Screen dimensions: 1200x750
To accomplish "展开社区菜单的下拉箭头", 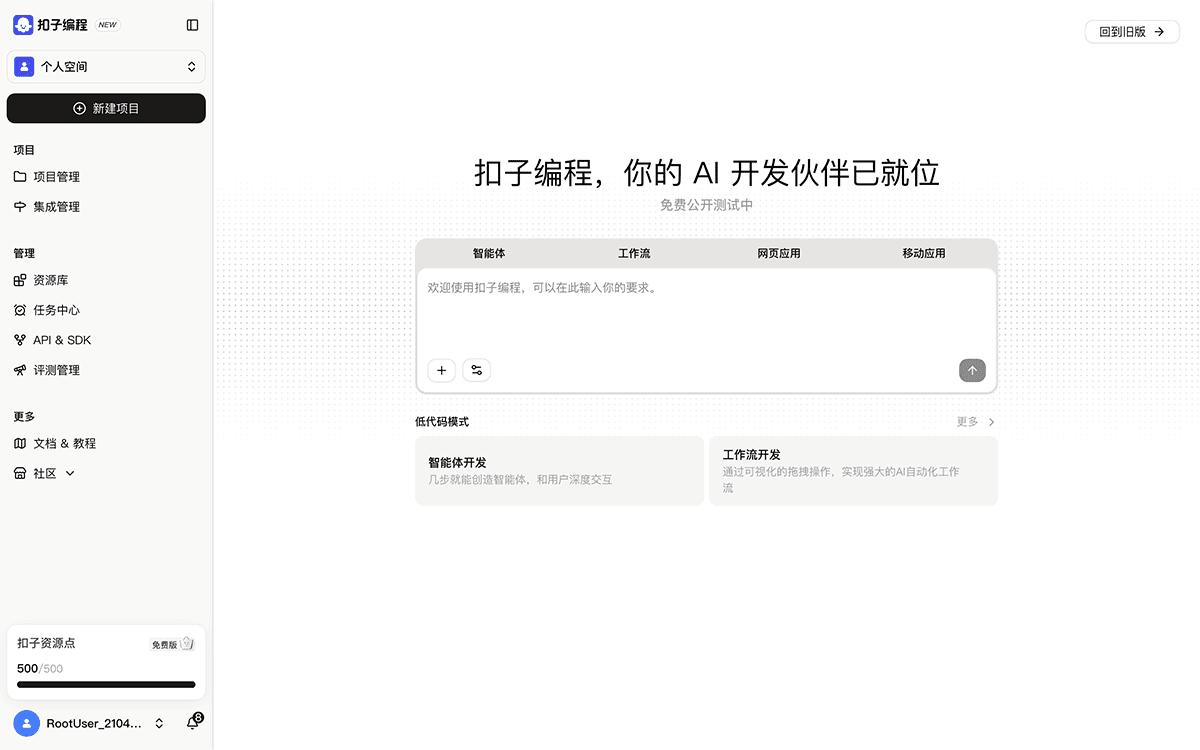I will pos(68,472).
